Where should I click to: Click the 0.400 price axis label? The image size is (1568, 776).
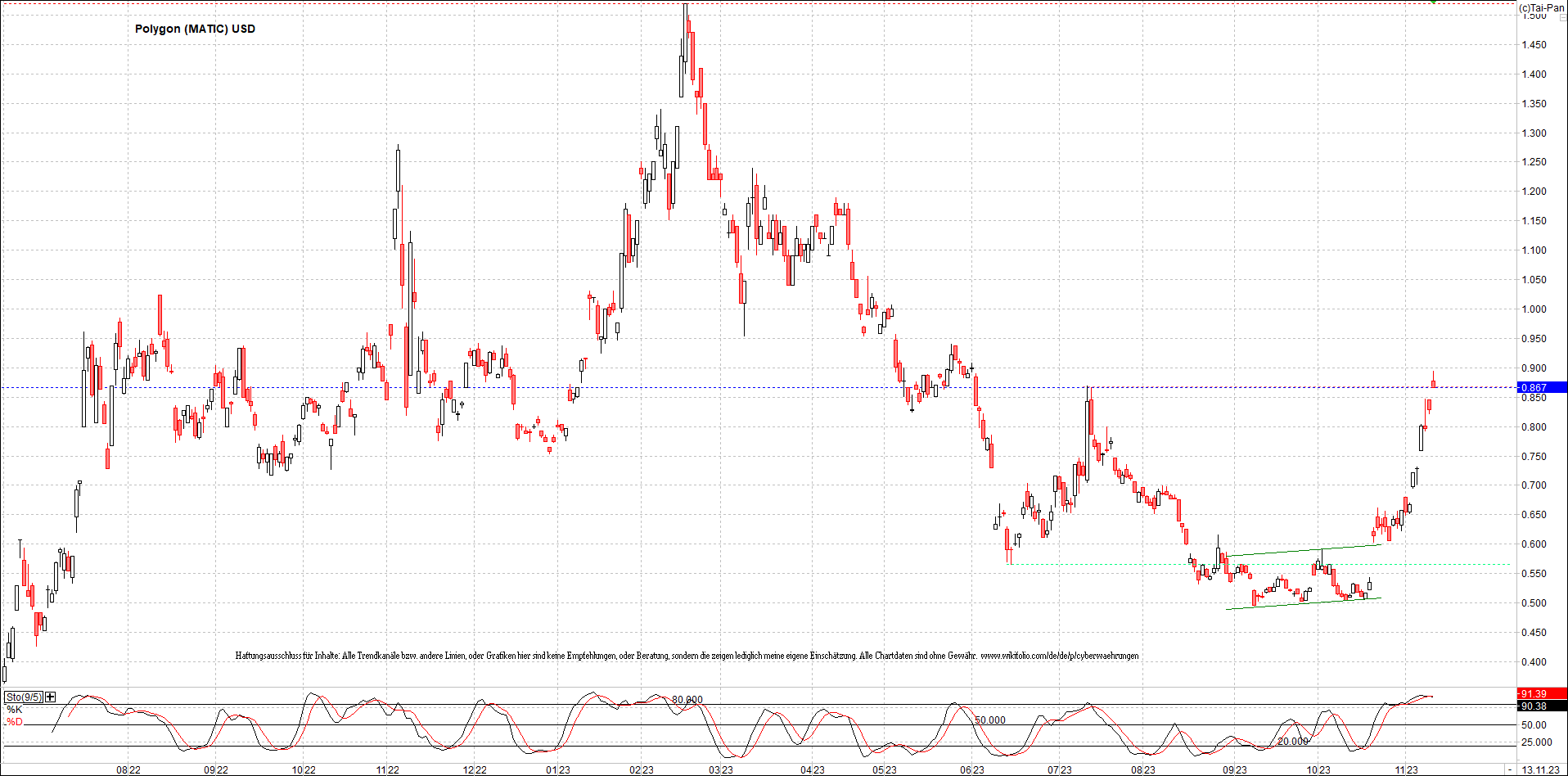pyautogui.click(x=1534, y=662)
